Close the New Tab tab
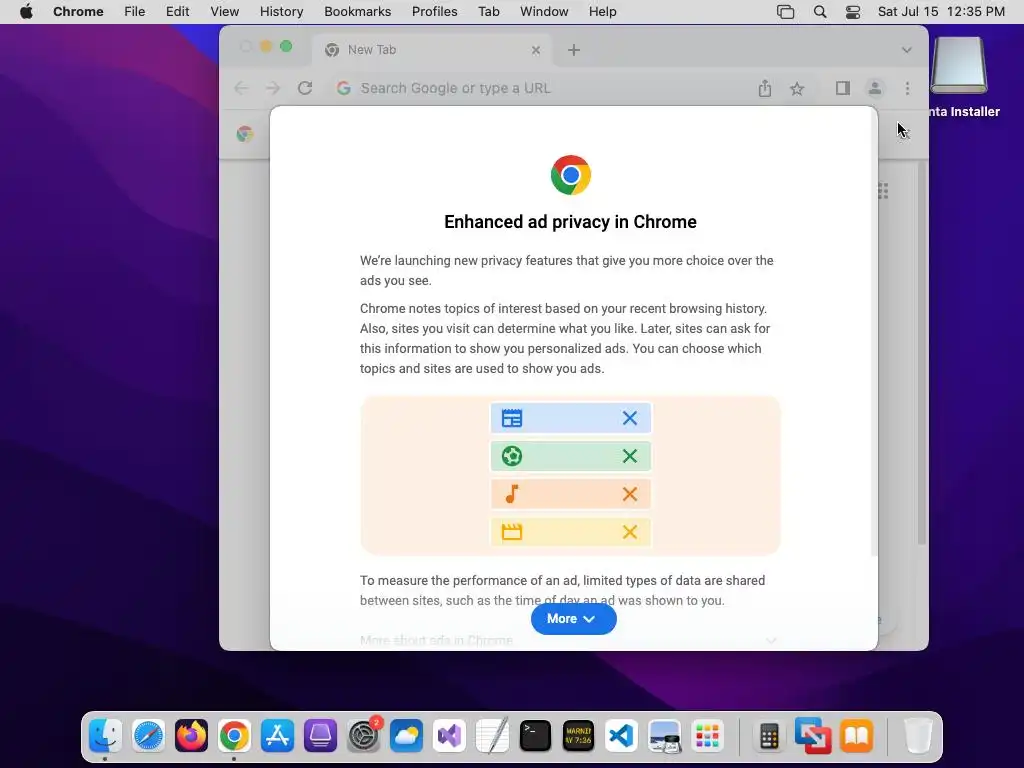1024x768 pixels. tap(536, 50)
